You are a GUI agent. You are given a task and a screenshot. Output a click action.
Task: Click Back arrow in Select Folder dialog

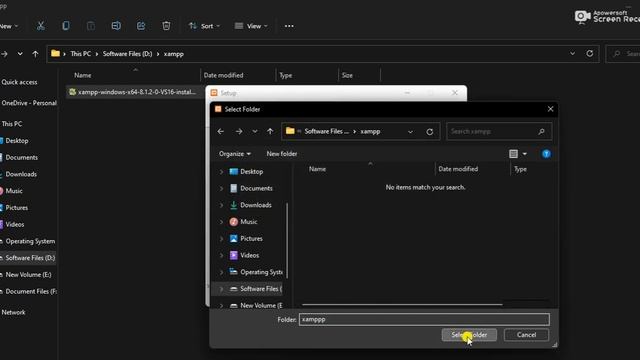221,131
